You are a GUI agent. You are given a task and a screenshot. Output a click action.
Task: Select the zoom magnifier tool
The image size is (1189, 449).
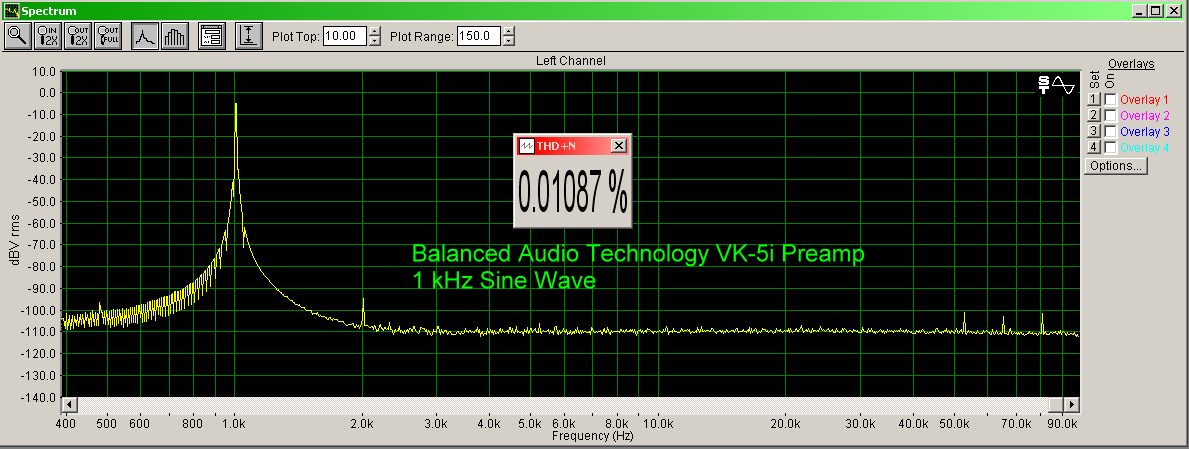[x=17, y=36]
